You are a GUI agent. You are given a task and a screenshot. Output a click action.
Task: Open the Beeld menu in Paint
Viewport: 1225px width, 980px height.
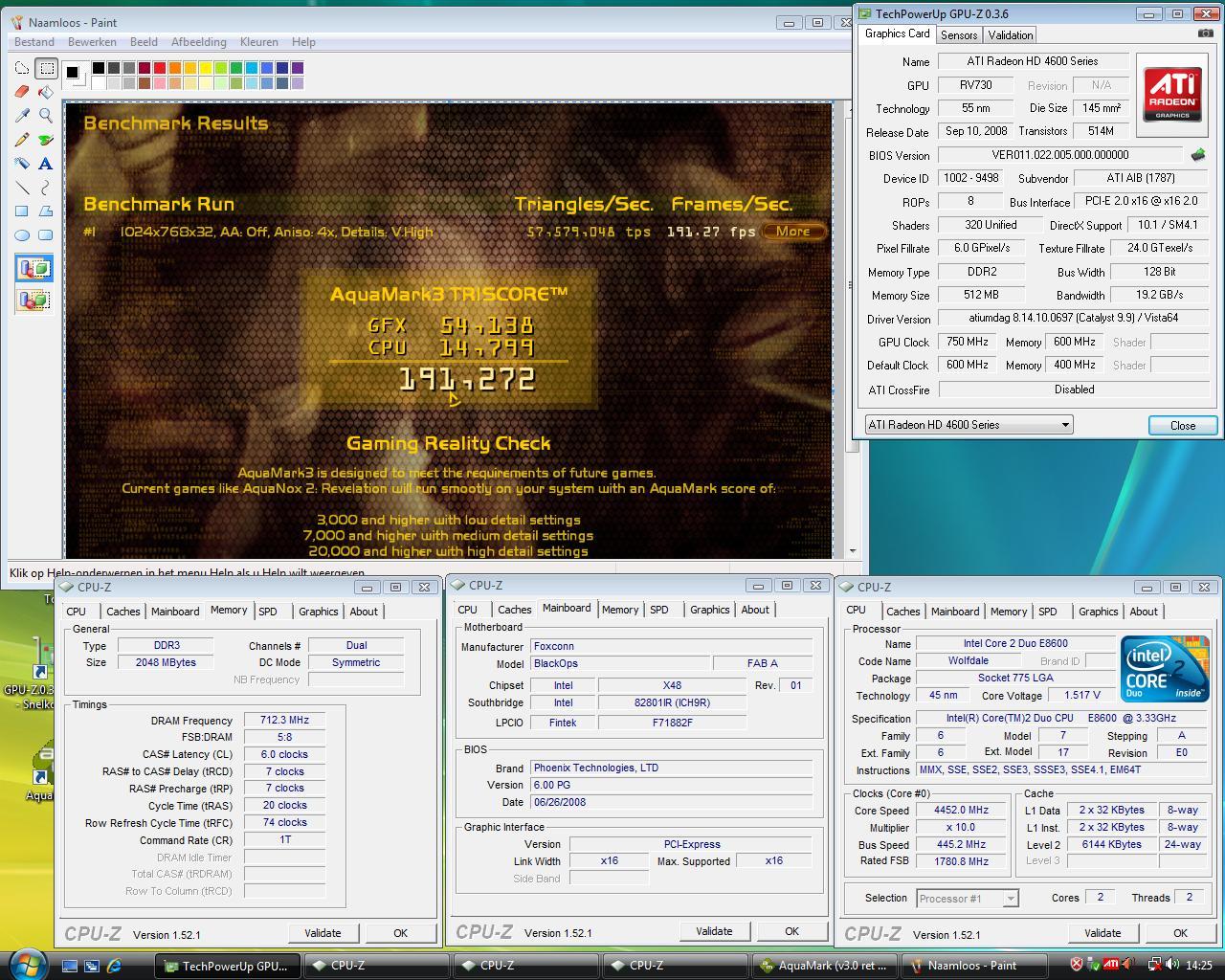(144, 42)
